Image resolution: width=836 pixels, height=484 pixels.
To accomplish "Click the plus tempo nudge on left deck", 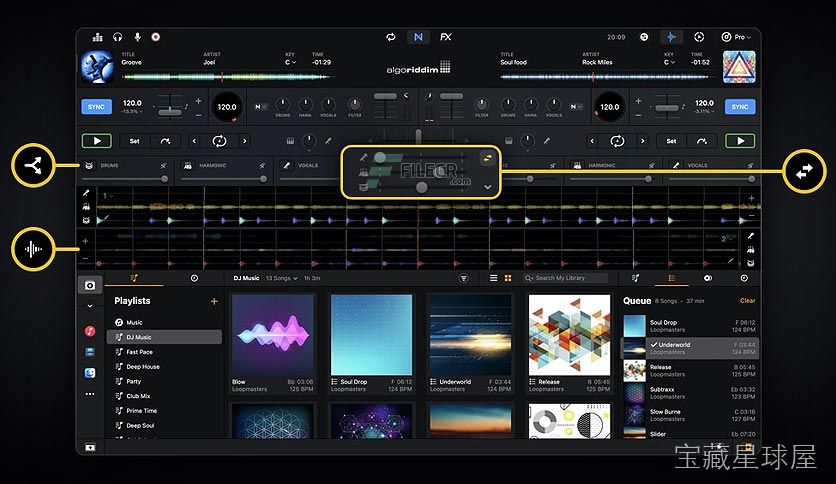I will coord(198,100).
